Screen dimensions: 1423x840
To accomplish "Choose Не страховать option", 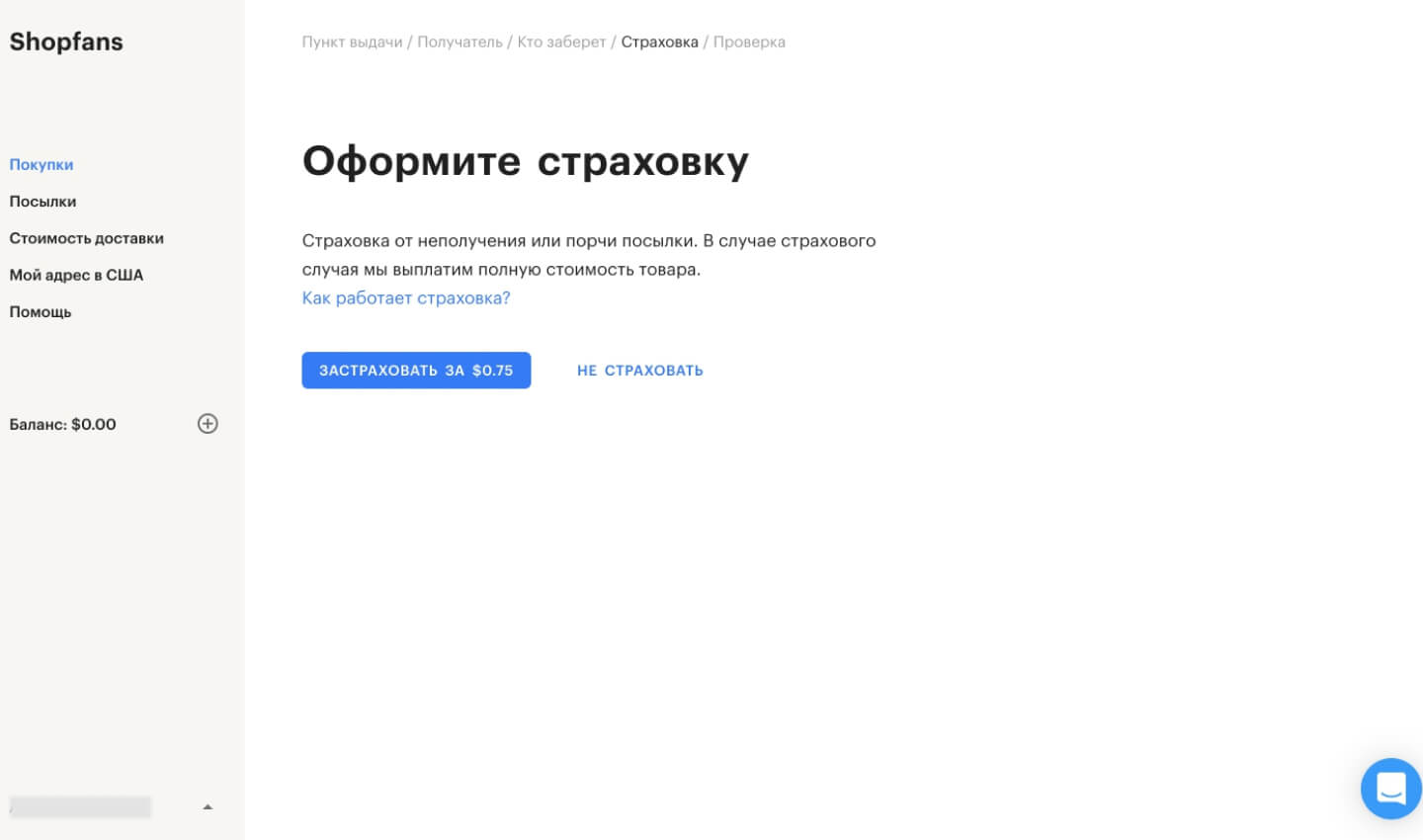I will [x=639, y=371].
